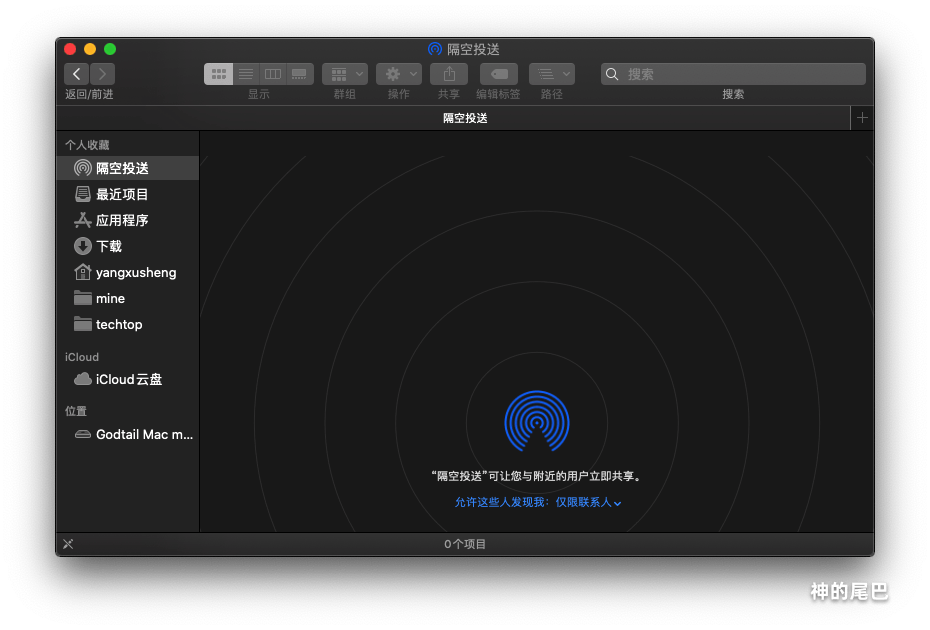930x630 pixels.
Task: Click the 共享 share button
Action: [x=449, y=74]
